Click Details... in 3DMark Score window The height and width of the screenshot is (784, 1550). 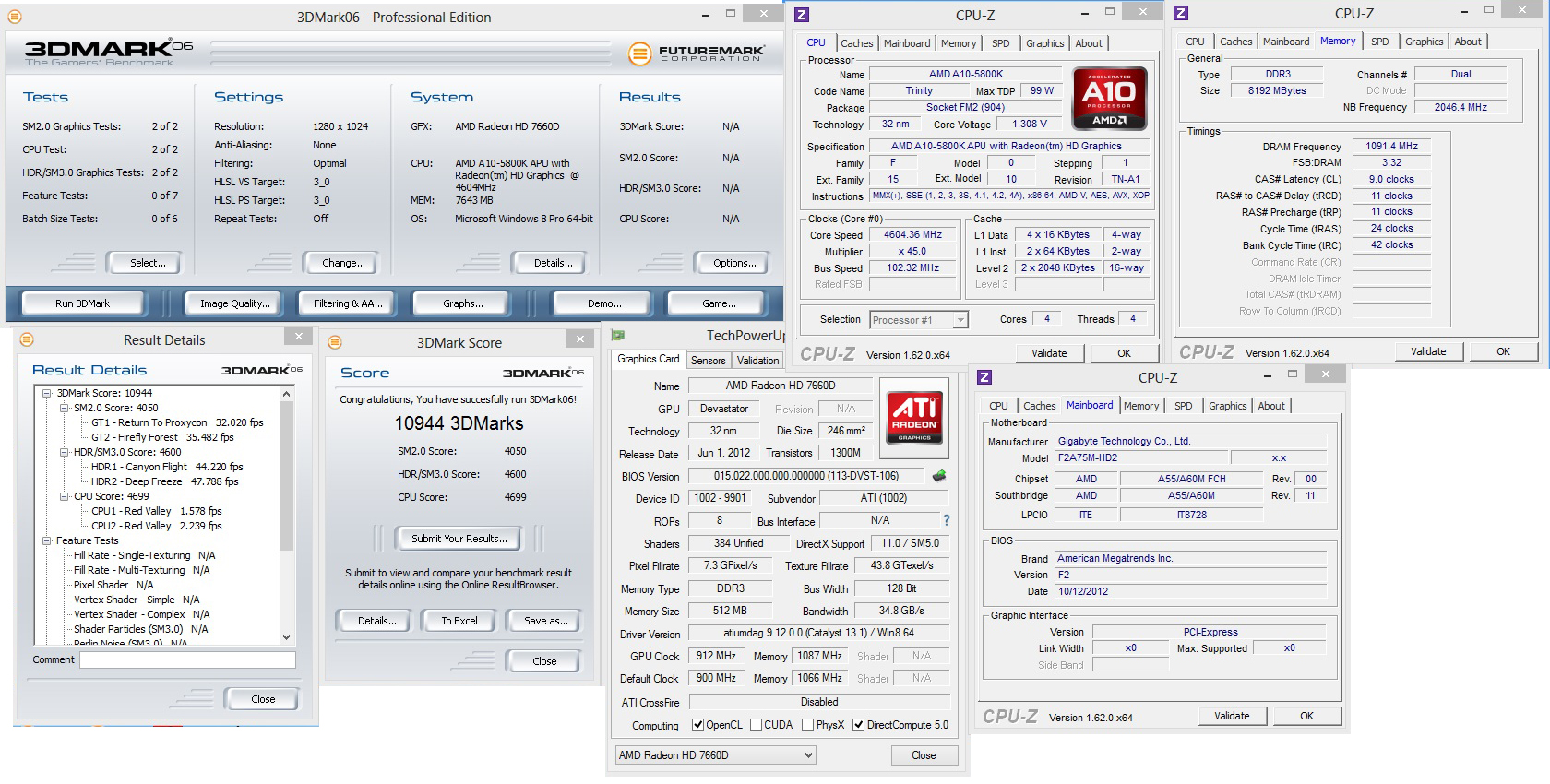click(x=376, y=621)
